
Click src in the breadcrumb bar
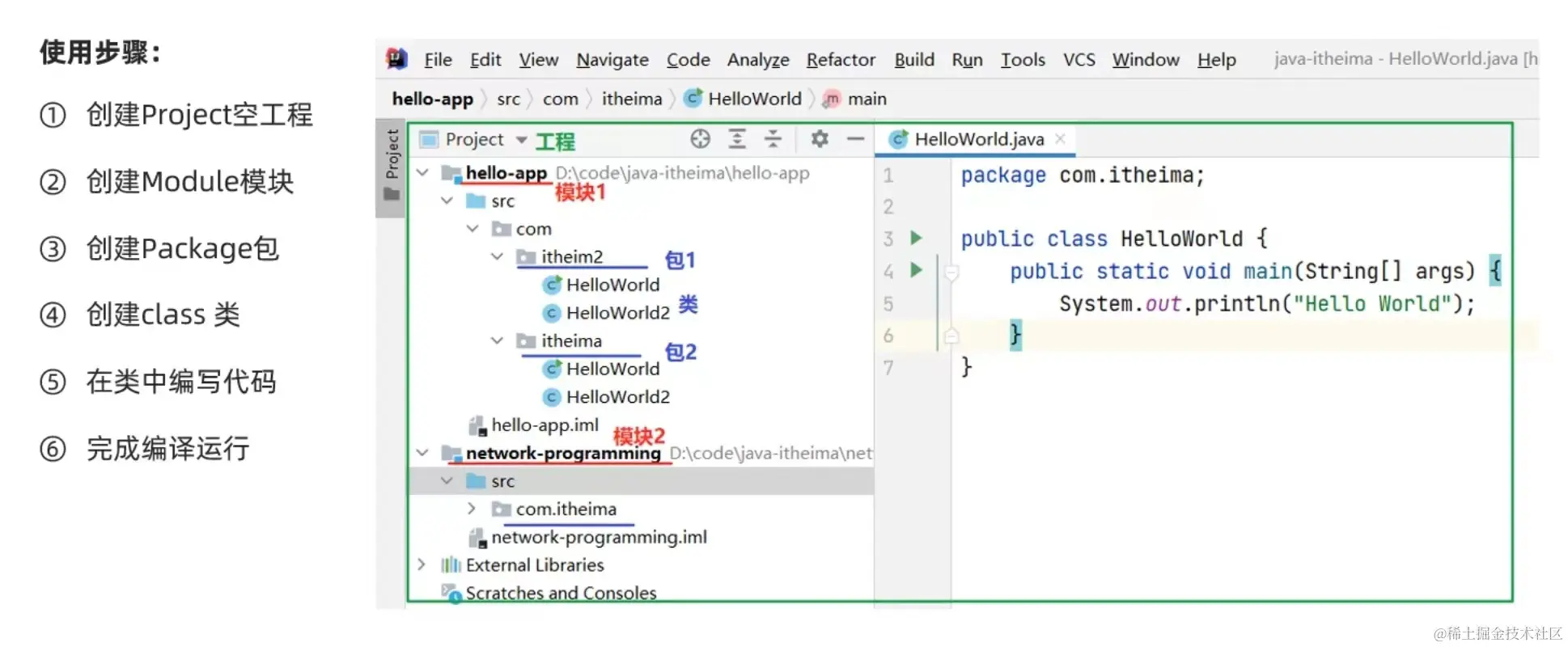click(508, 99)
